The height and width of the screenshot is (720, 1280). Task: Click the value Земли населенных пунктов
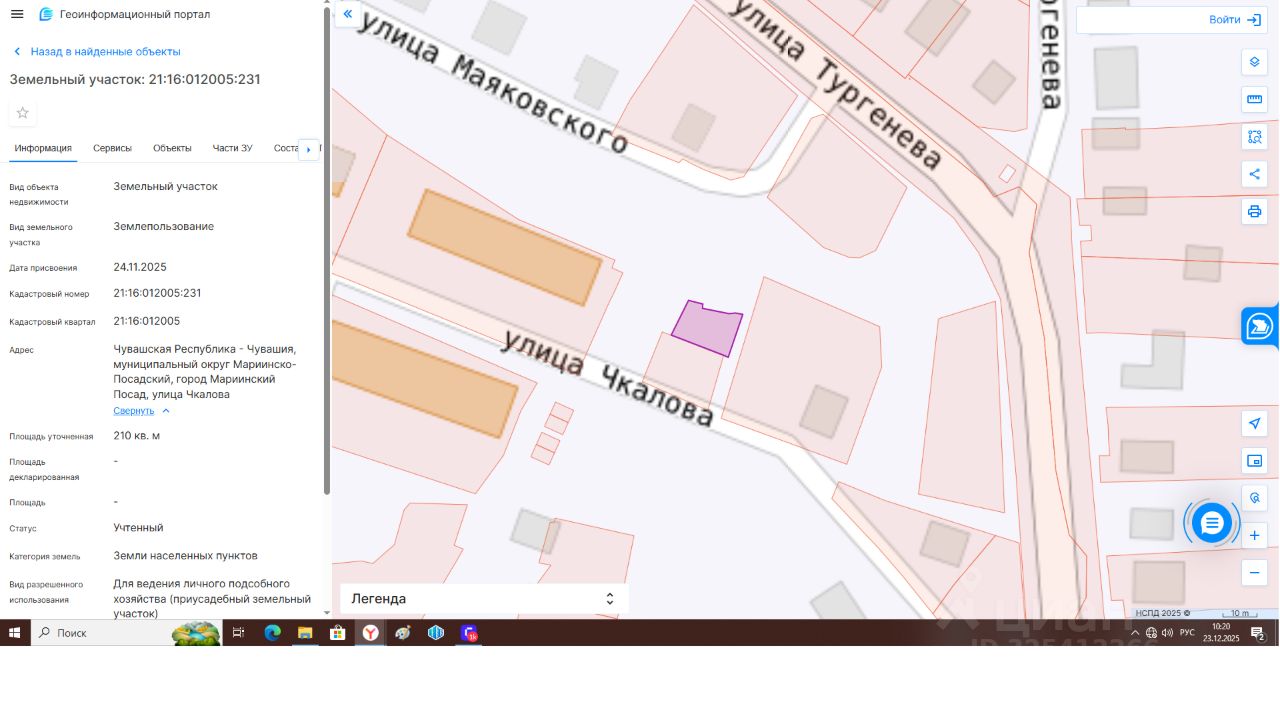coord(185,556)
